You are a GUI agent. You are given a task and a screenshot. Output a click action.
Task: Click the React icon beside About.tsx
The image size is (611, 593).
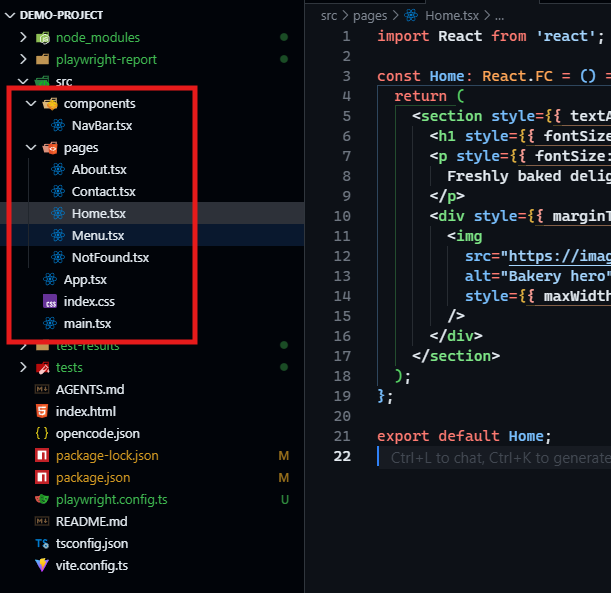coord(58,169)
